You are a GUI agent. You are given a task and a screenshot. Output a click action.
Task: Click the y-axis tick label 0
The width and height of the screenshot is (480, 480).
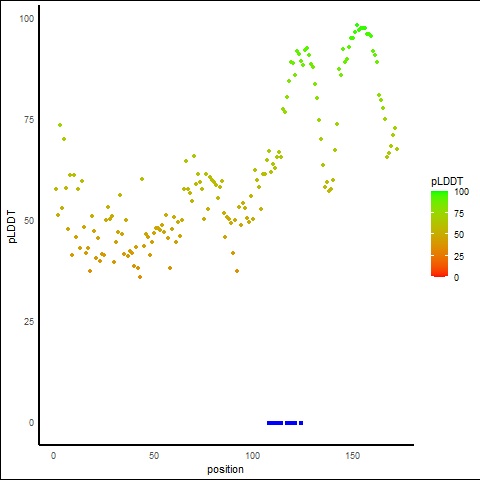31,423
